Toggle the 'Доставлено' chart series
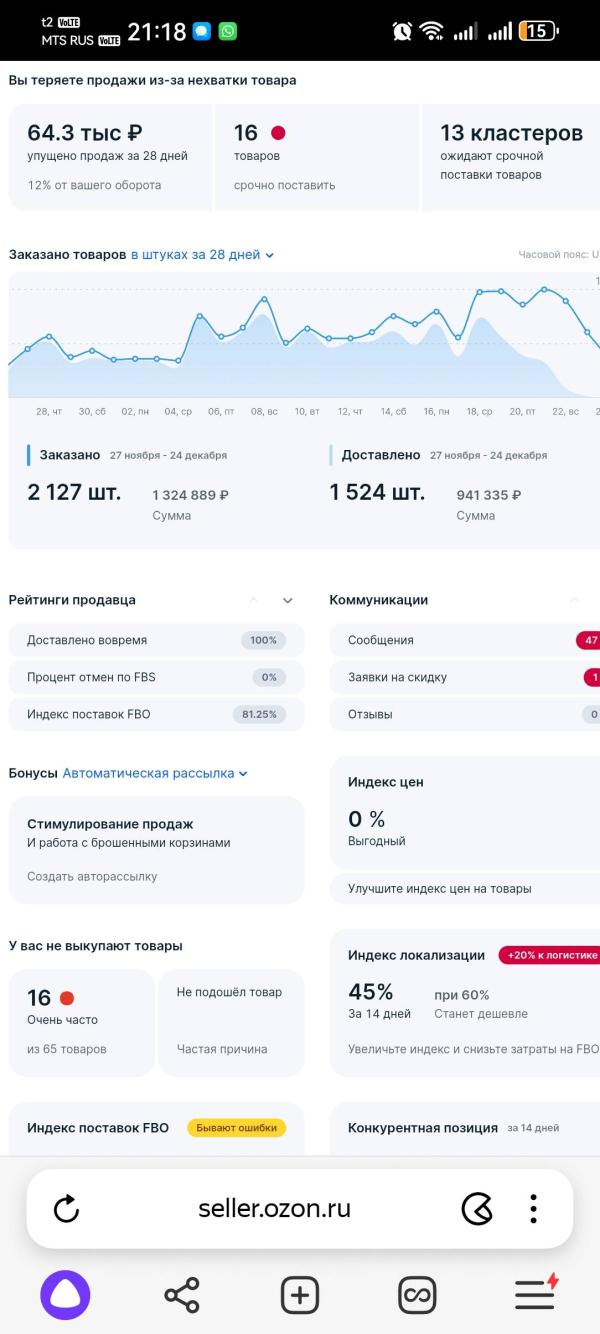Viewport: 600px width, 1334px height. [x=380, y=455]
